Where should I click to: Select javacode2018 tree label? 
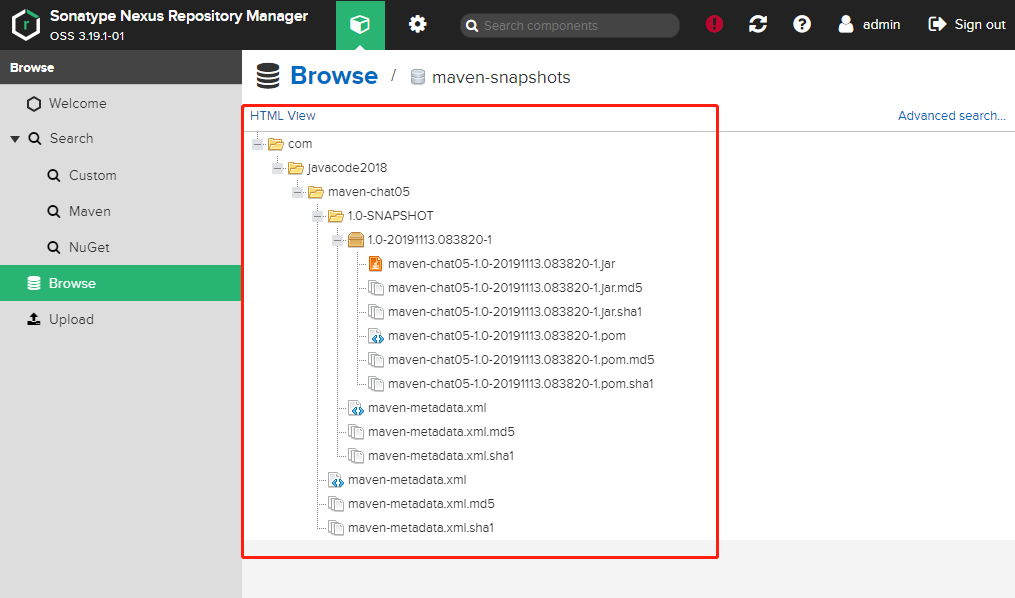[348, 168]
